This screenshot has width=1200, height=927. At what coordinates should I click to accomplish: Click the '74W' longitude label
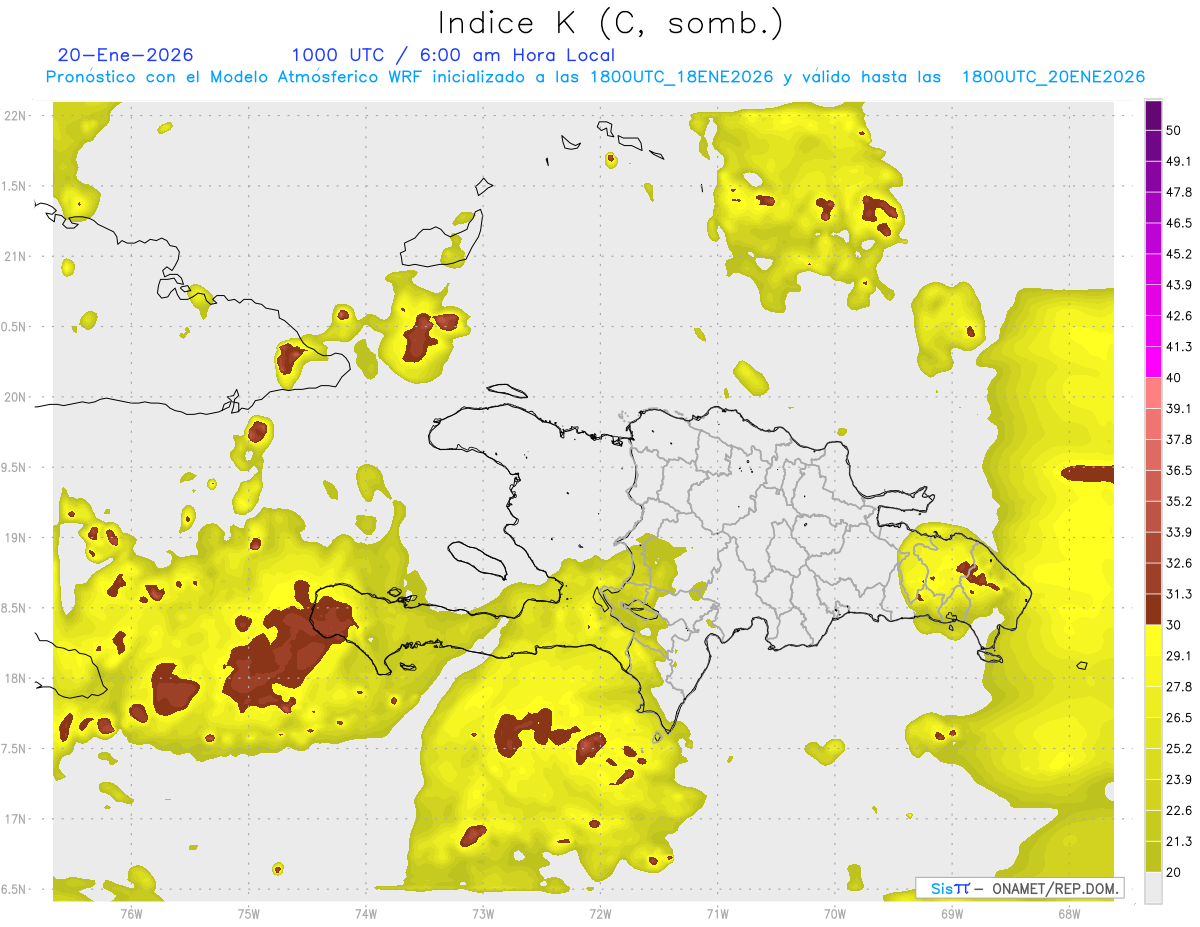coord(365,913)
